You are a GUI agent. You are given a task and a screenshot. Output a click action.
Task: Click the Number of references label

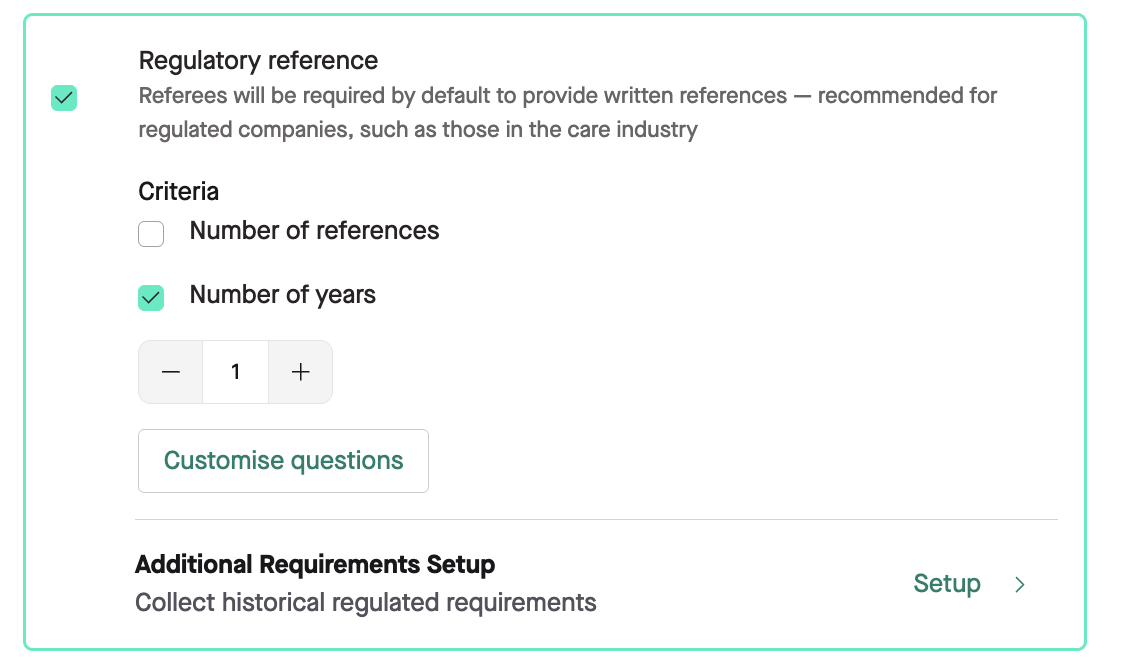314,231
